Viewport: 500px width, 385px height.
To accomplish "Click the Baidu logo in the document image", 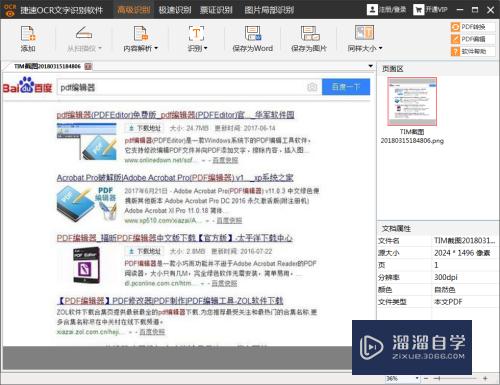I will pos(28,86).
